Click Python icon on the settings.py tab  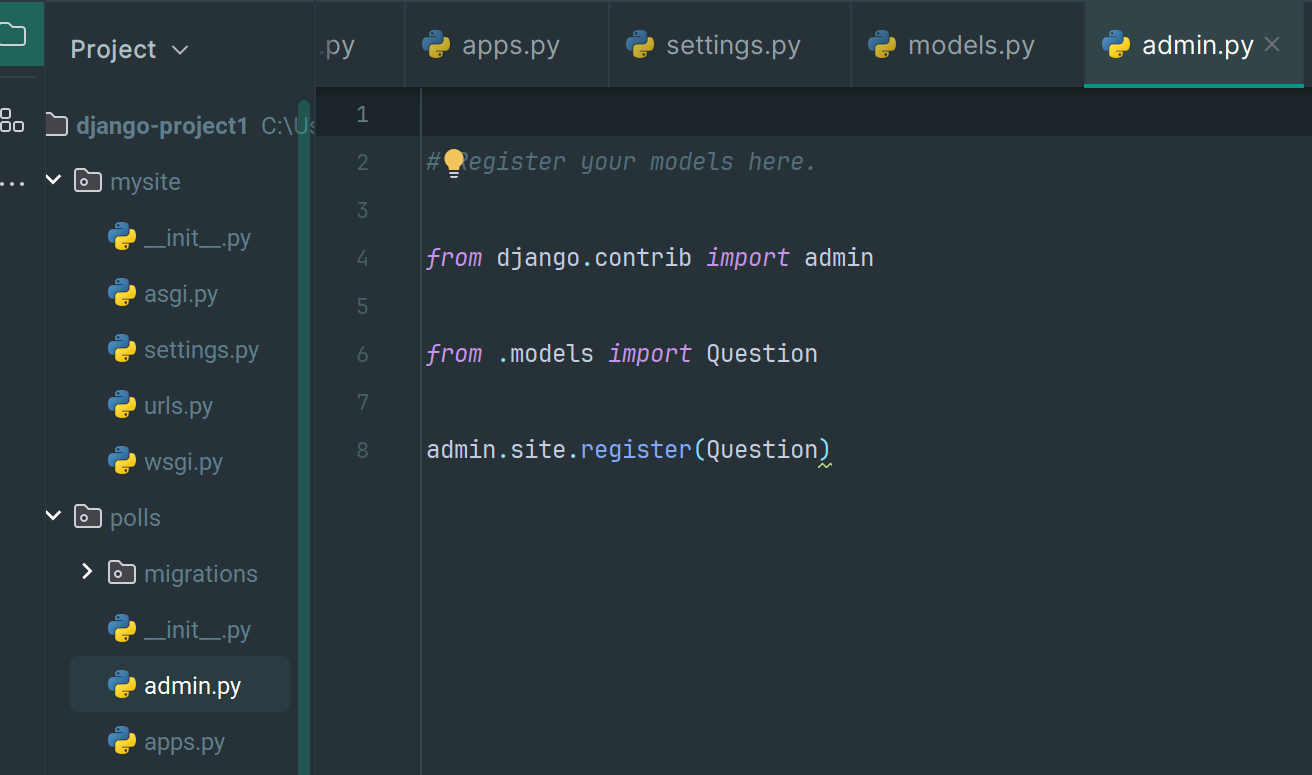[x=640, y=45]
